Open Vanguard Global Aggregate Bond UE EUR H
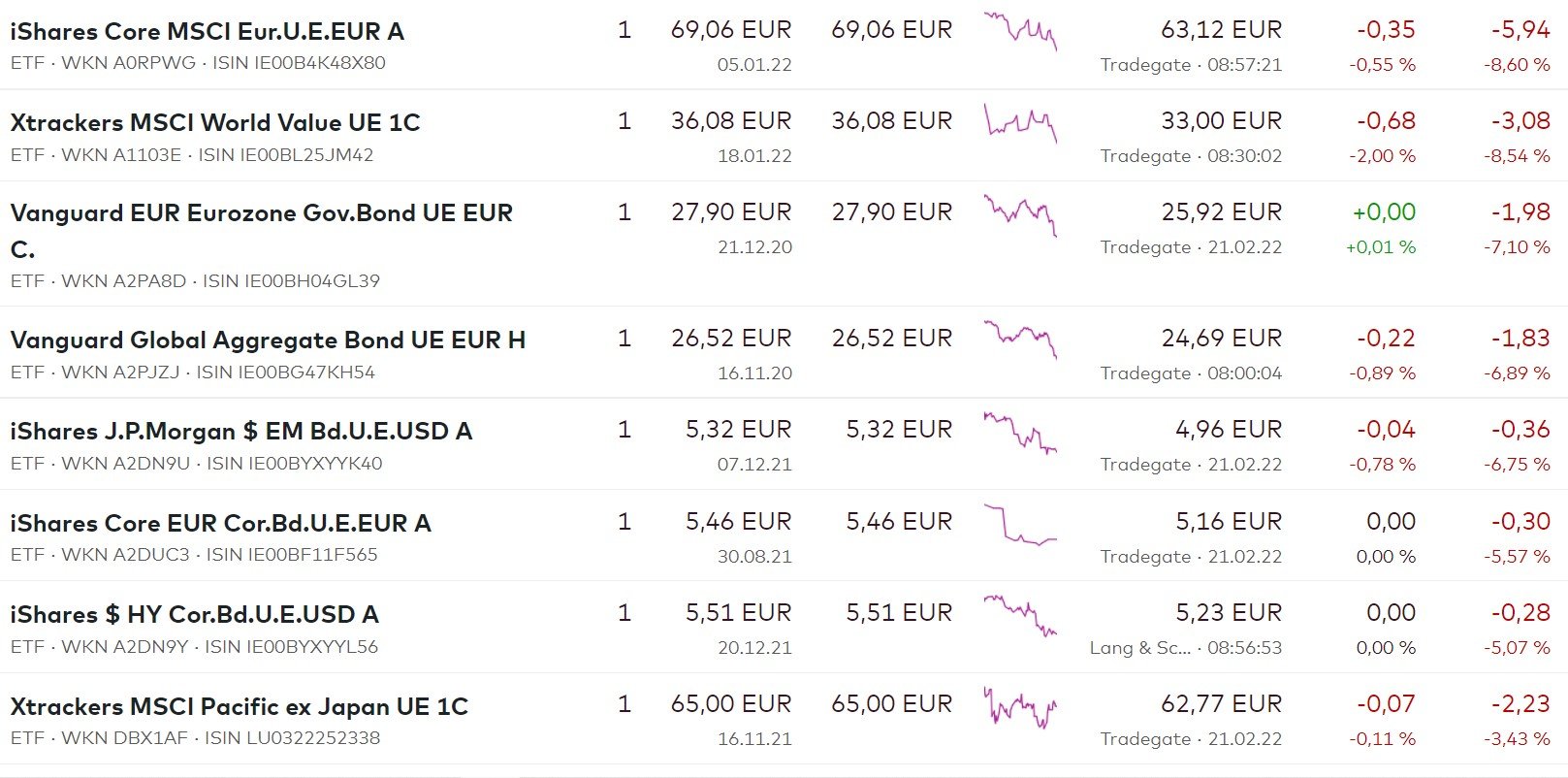 click(x=268, y=340)
